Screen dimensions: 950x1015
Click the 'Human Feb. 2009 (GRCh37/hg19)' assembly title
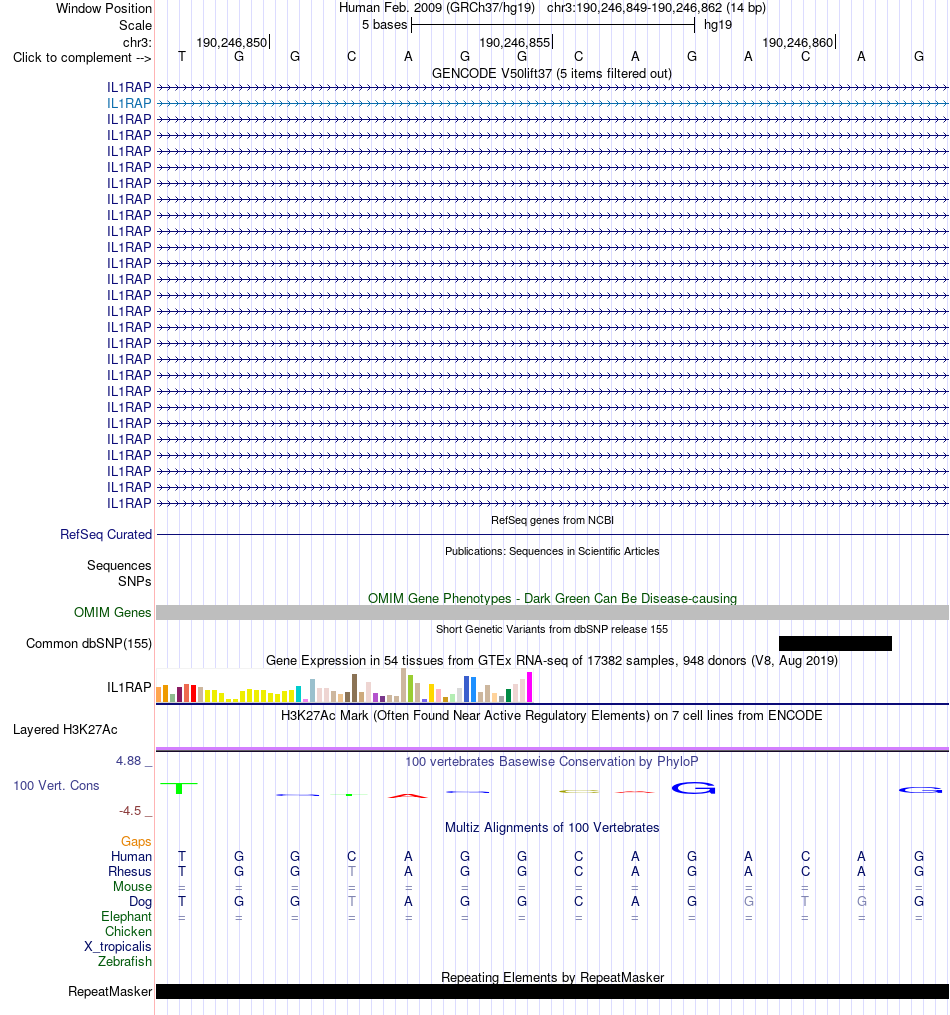tap(437, 8)
